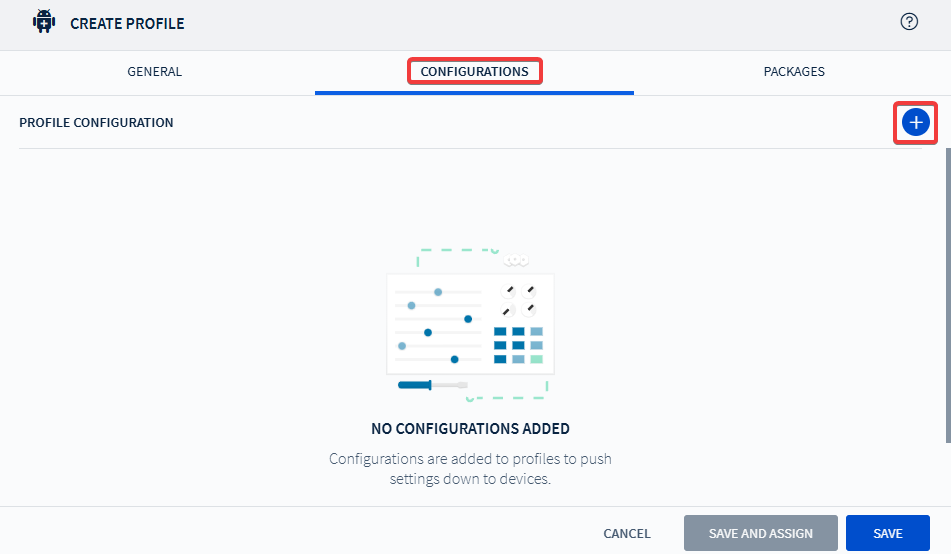Save the profile
Image resolution: width=951 pixels, height=554 pixels.
click(887, 534)
